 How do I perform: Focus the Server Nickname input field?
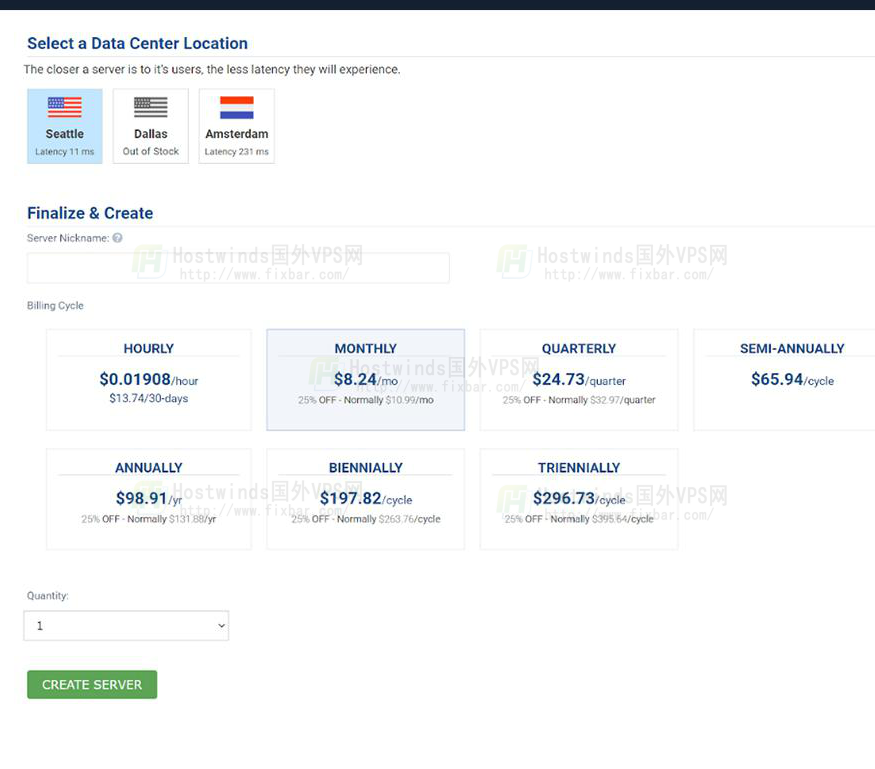tap(238, 268)
